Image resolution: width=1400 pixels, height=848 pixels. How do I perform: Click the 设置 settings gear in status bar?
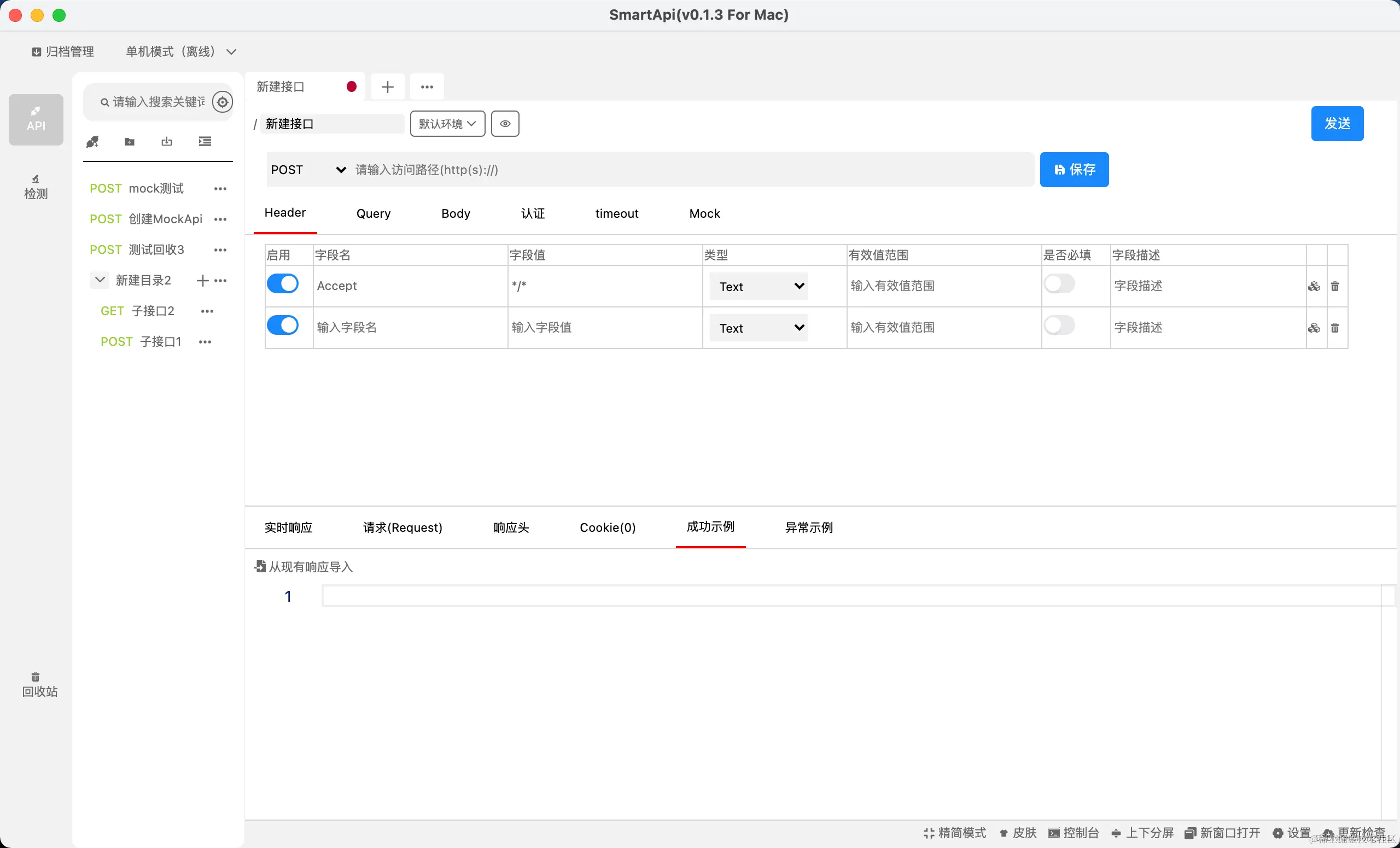pos(1292,833)
